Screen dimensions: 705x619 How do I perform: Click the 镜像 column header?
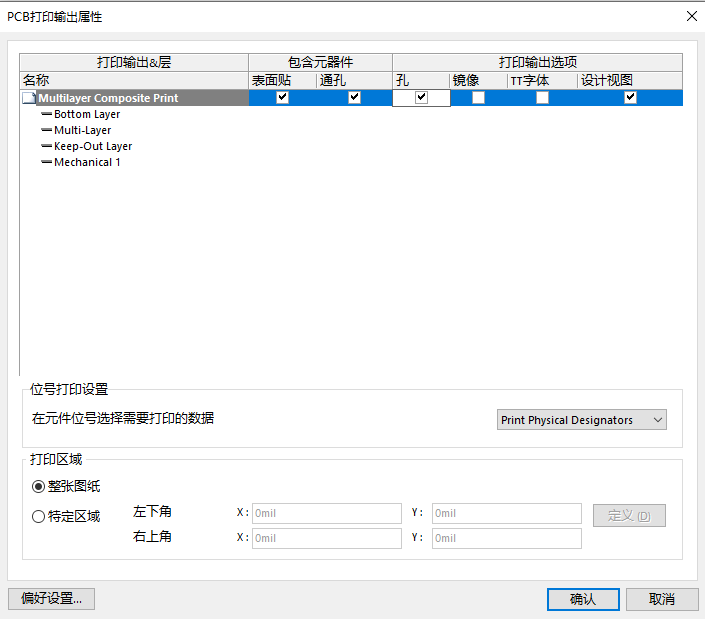[479, 80]
